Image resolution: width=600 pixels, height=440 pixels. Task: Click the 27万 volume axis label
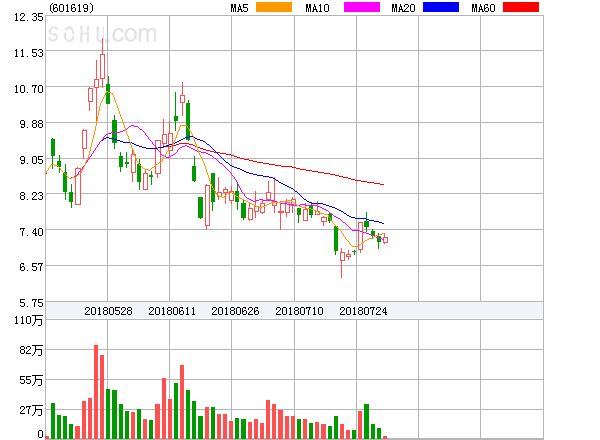(x=31, y=411)
